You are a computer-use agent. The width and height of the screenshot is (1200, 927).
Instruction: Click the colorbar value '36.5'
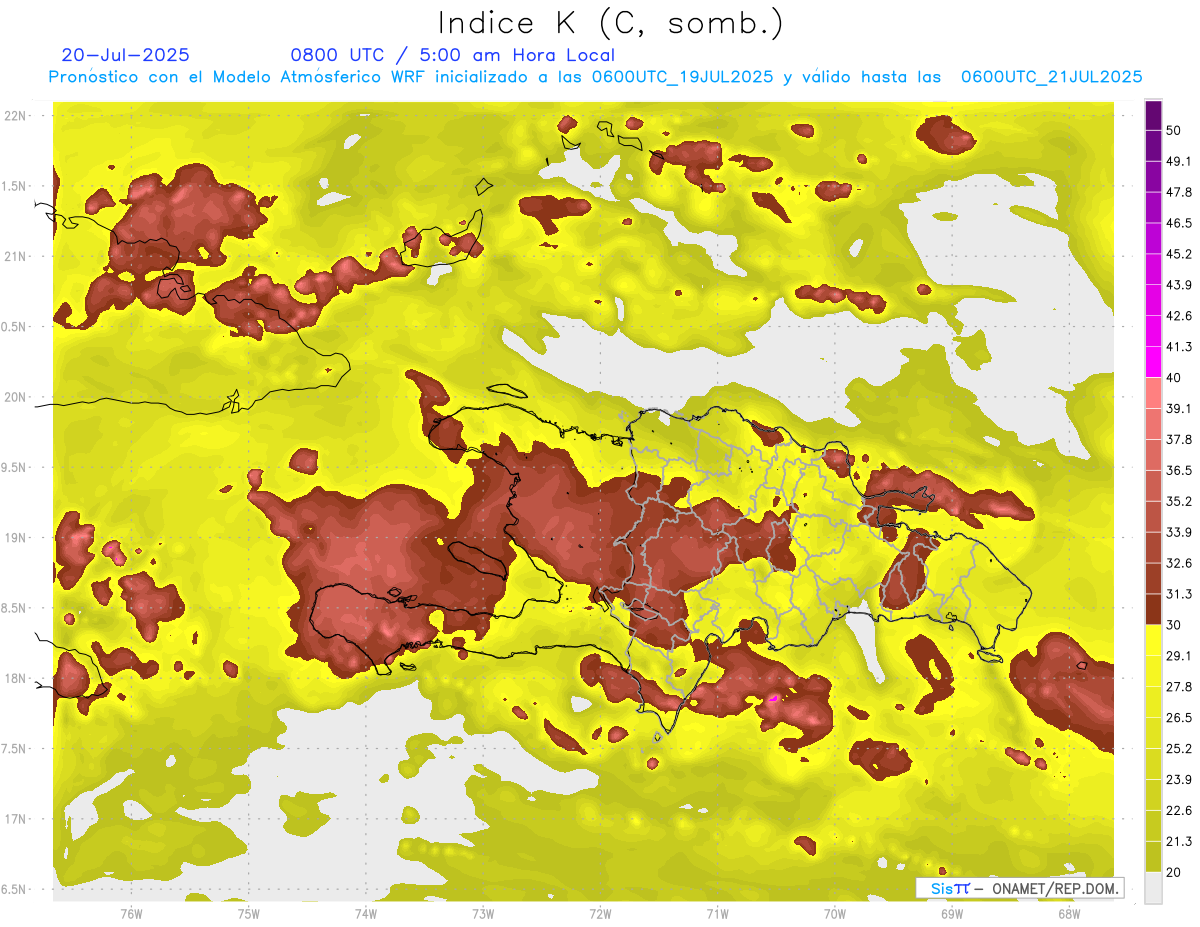1179,470
